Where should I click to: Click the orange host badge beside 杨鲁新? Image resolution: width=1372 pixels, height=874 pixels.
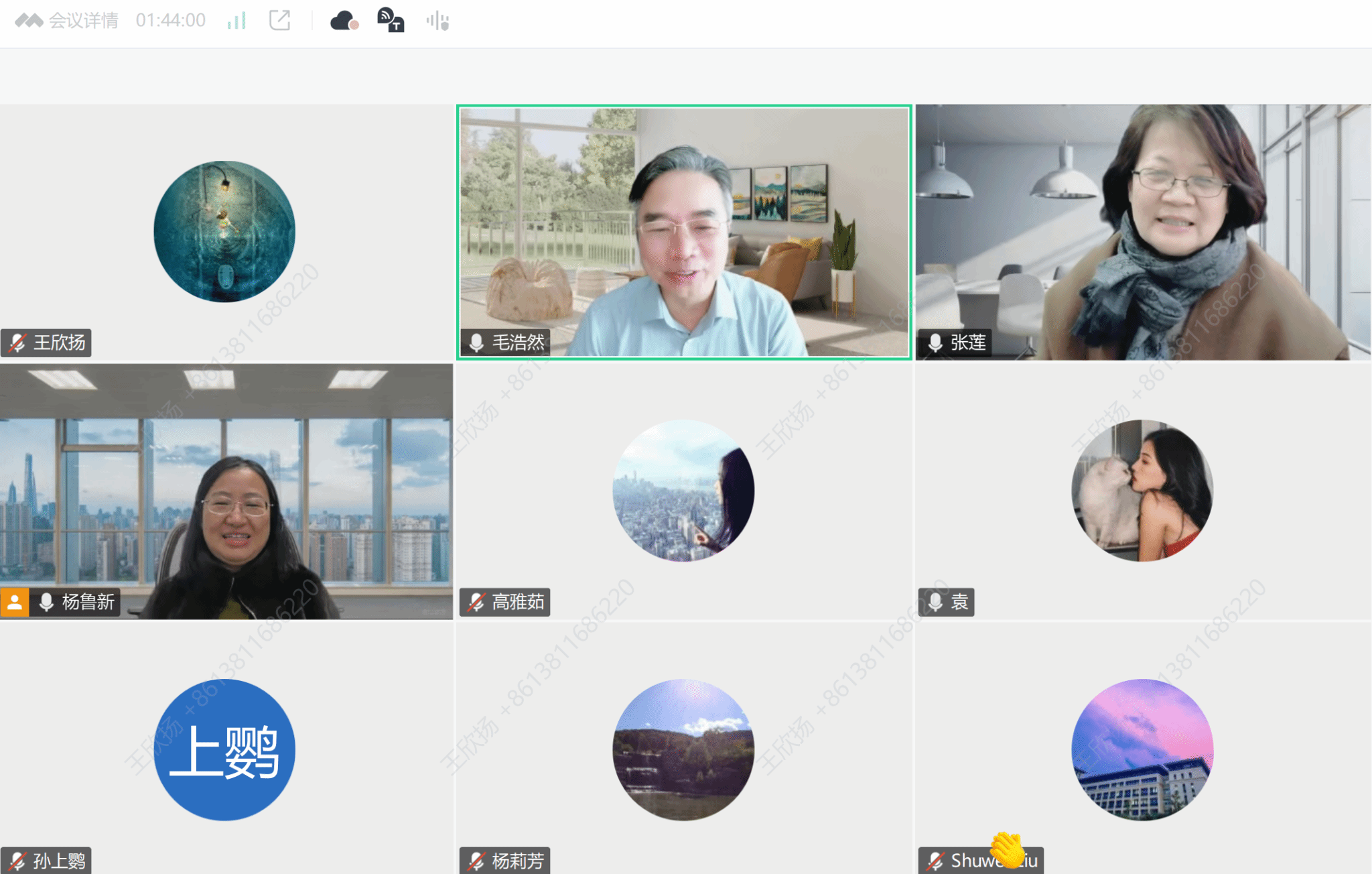pos(14,602)
